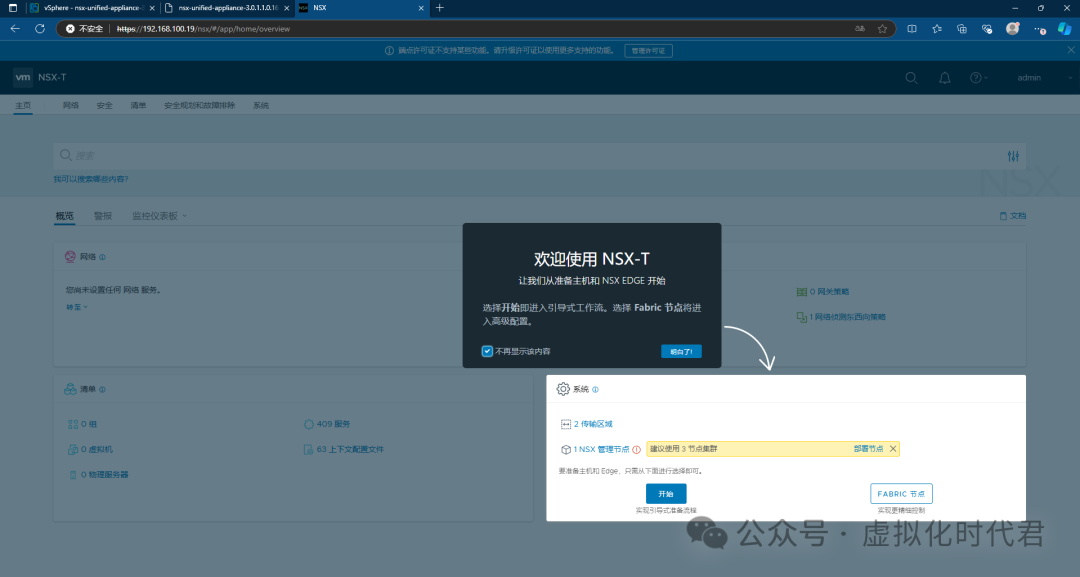Click info icon next to 网络
The width and height of the screenshot is (1080, 577).
pyautogui.click(x=103, y=257)
